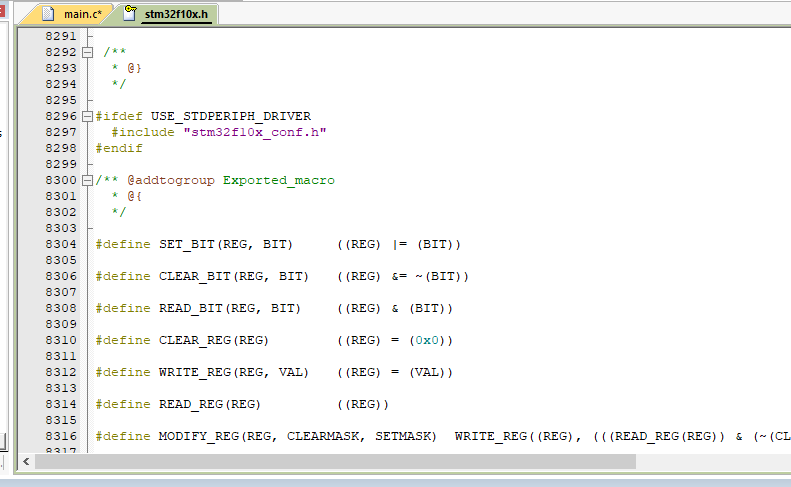
Task: Click the @} marker on line 8293
Action: click(x=134, y=68)
